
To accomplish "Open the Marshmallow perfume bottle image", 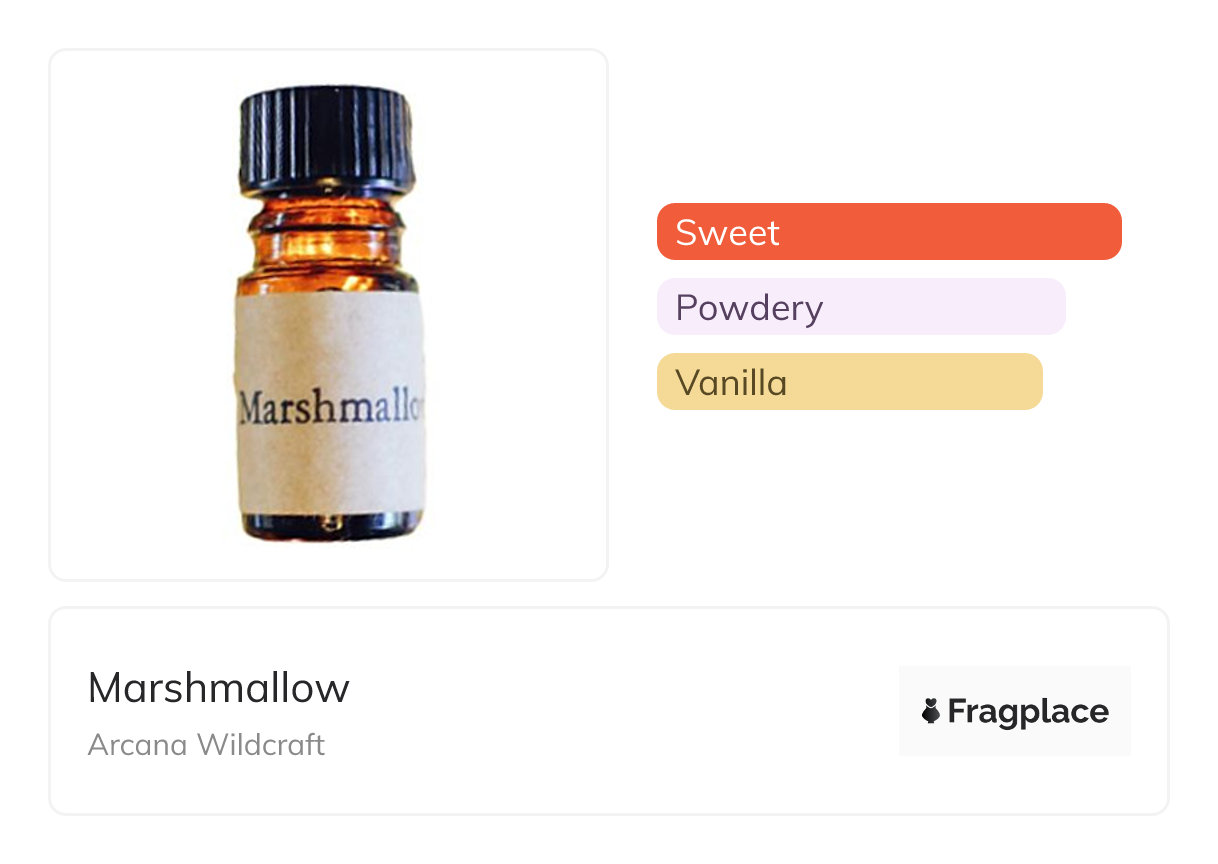I will (x=330, y=315).
